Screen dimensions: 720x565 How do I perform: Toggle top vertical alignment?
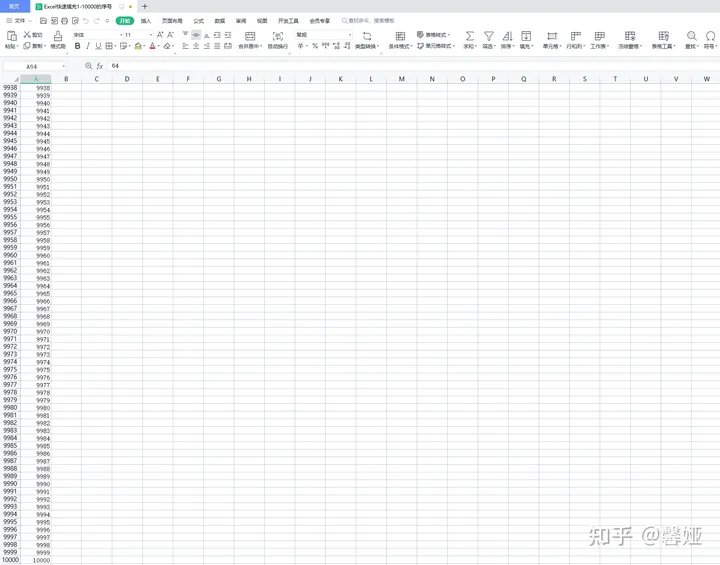pos(186,34)
